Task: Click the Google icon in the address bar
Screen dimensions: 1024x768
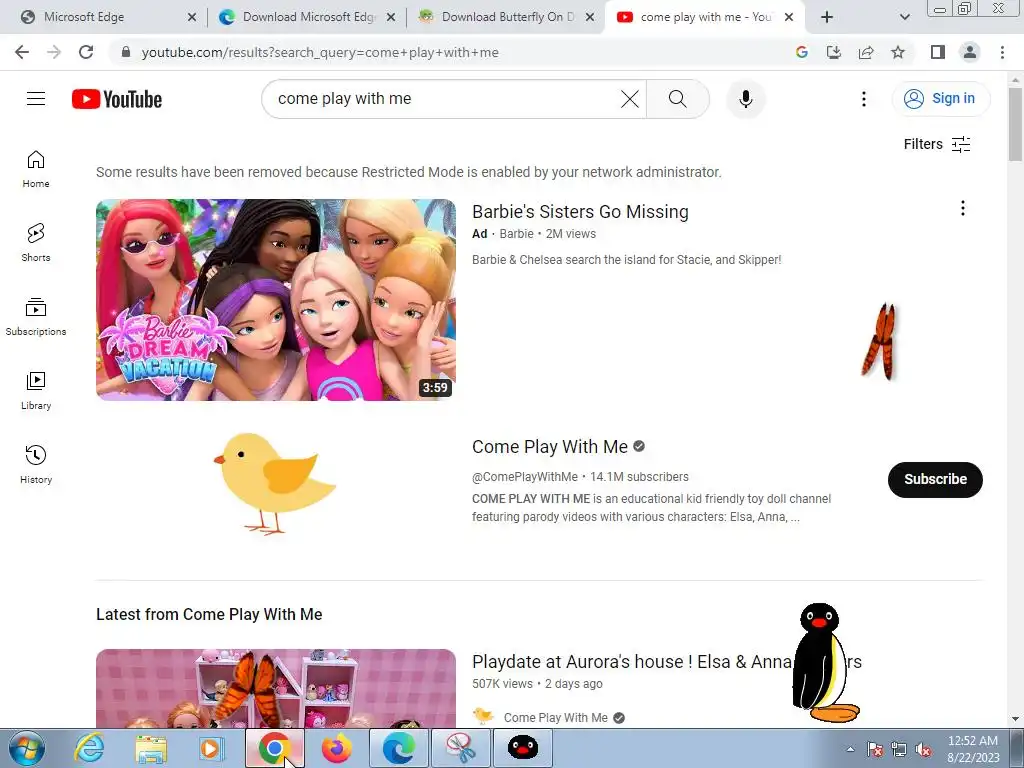Action: (802, 52)
